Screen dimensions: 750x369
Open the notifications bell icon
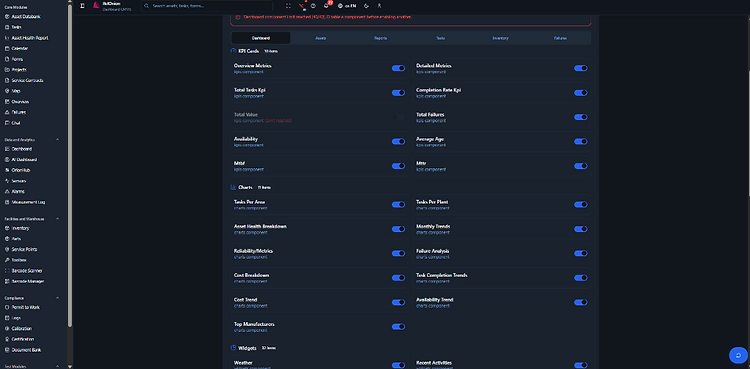(326, 6)
